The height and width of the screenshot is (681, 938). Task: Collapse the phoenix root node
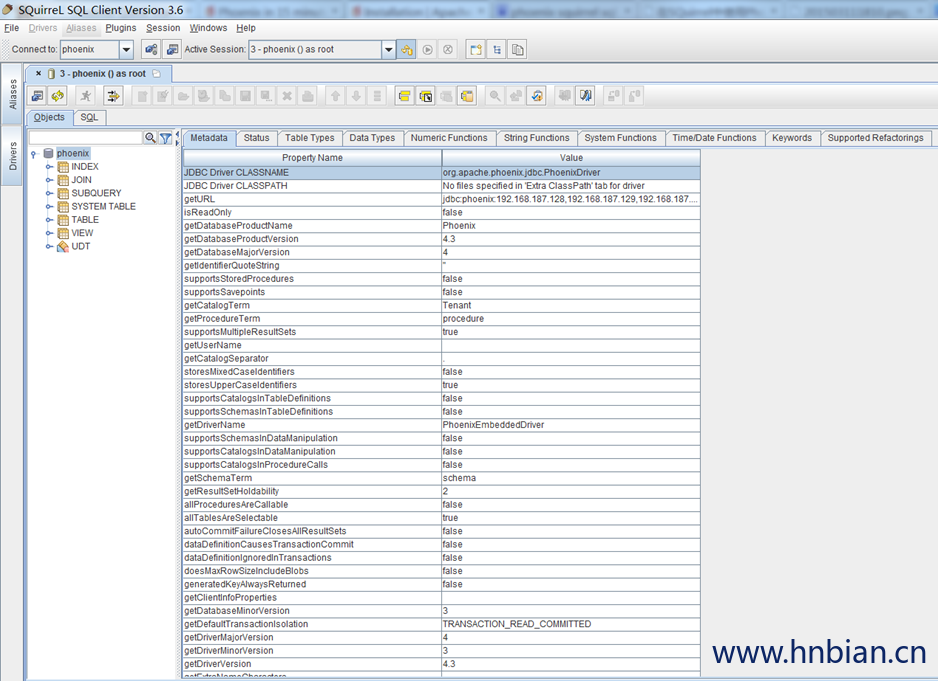[34, 154]
